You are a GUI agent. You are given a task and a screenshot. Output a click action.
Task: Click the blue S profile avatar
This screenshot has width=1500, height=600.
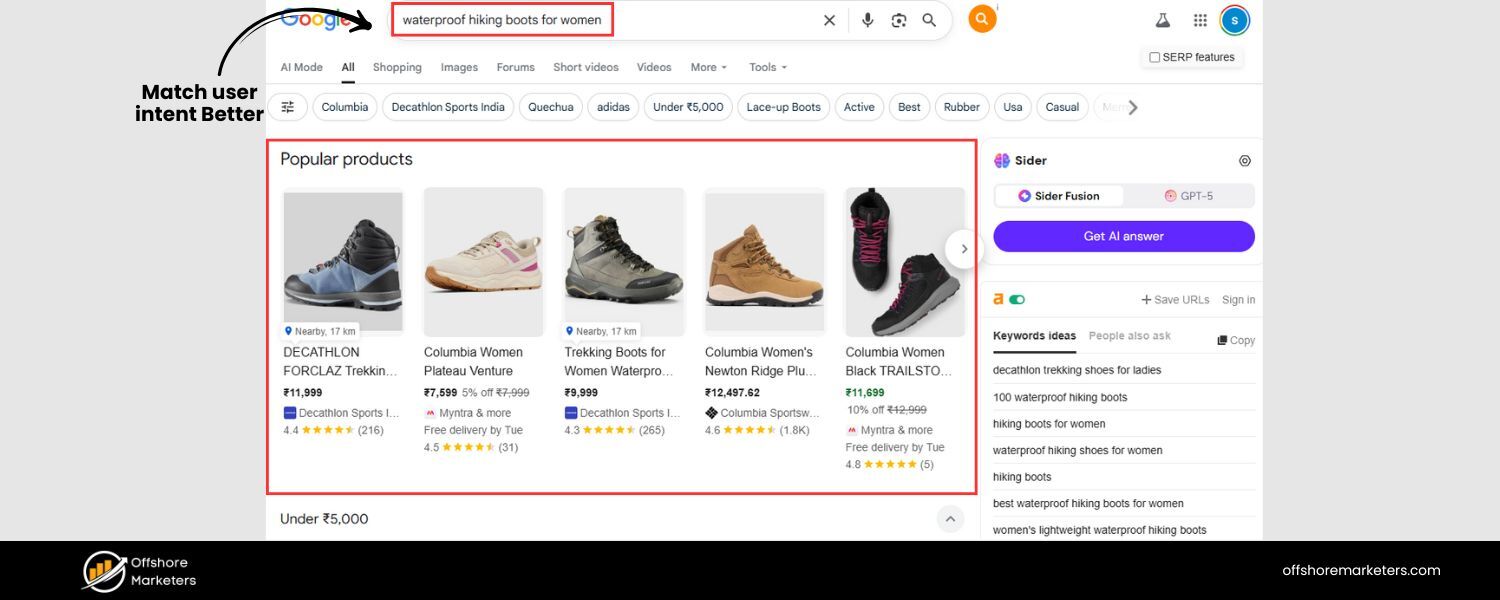[x=1234, y=20]
